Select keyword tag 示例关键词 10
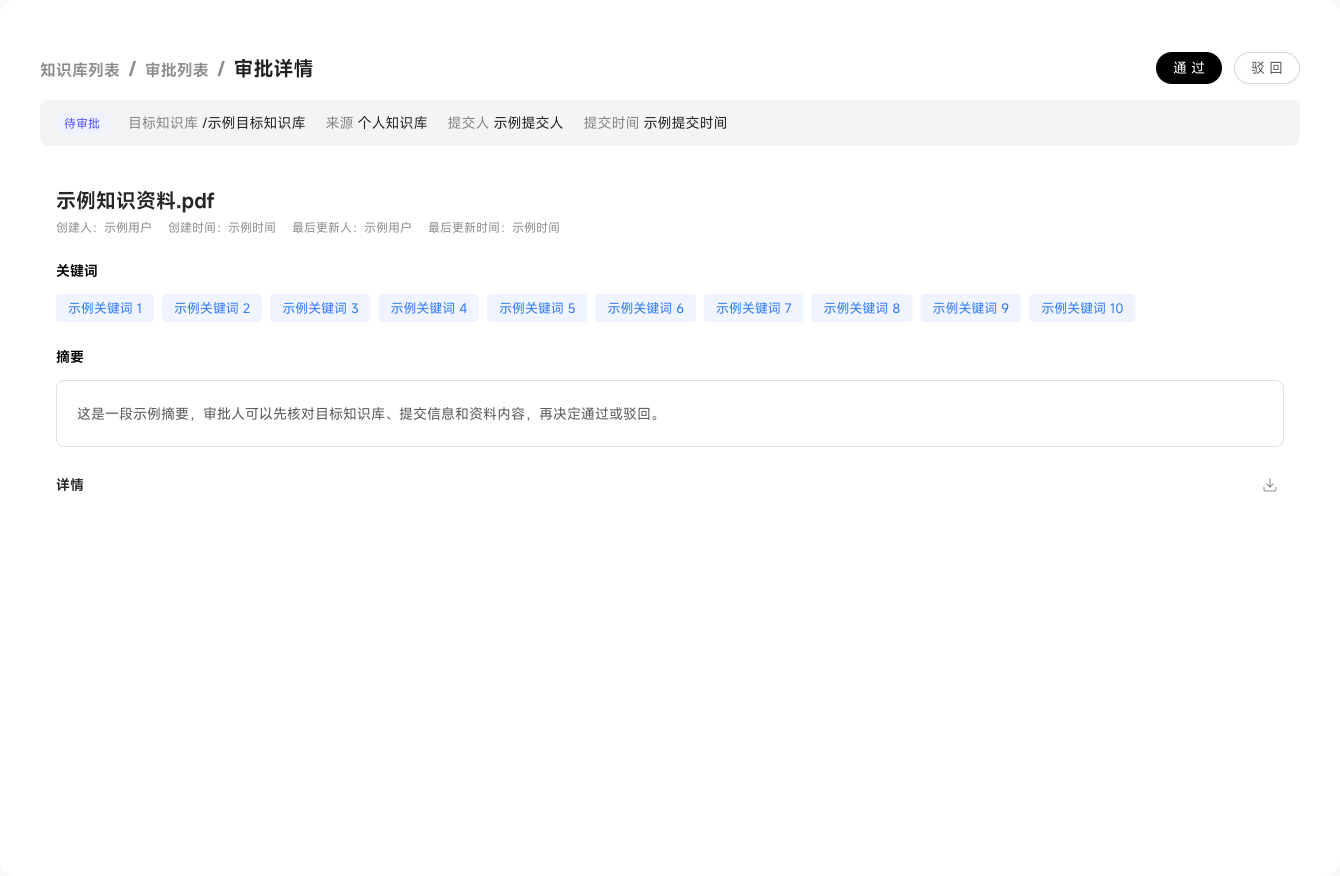The height and width of the screenshot is (876, 1340). click(1082, 308)
